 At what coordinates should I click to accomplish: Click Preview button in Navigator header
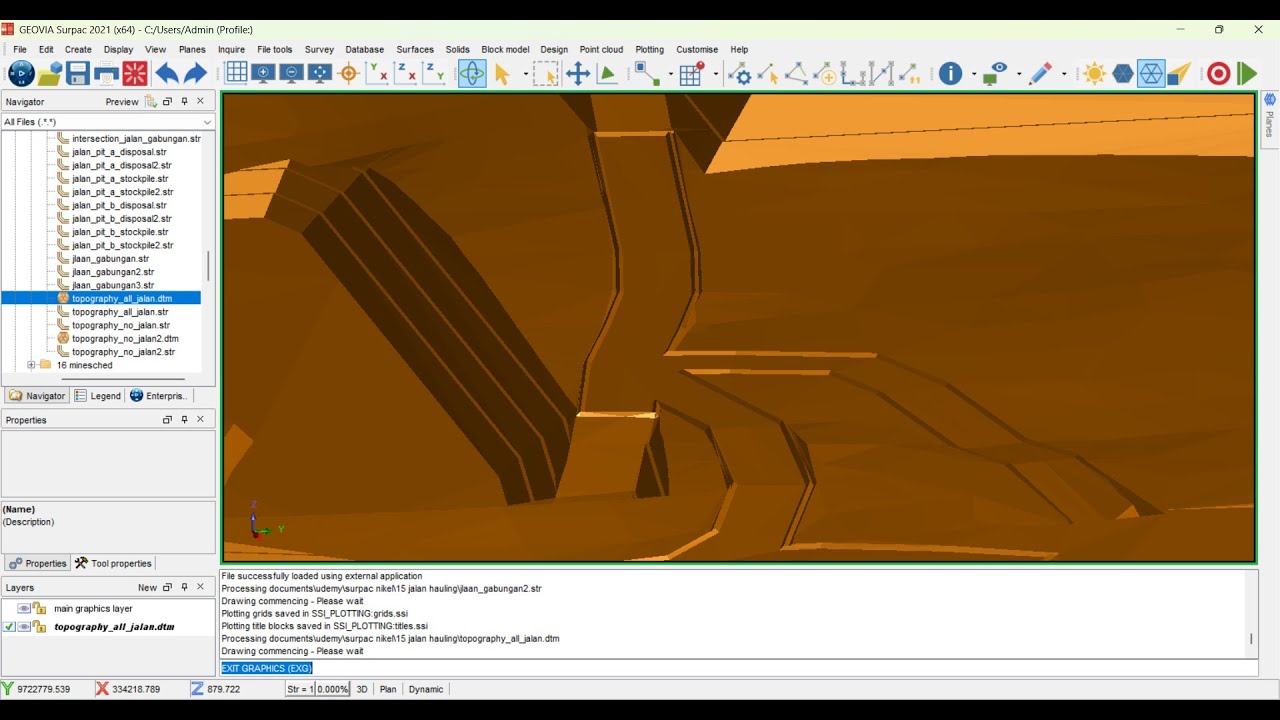[122, 102]
